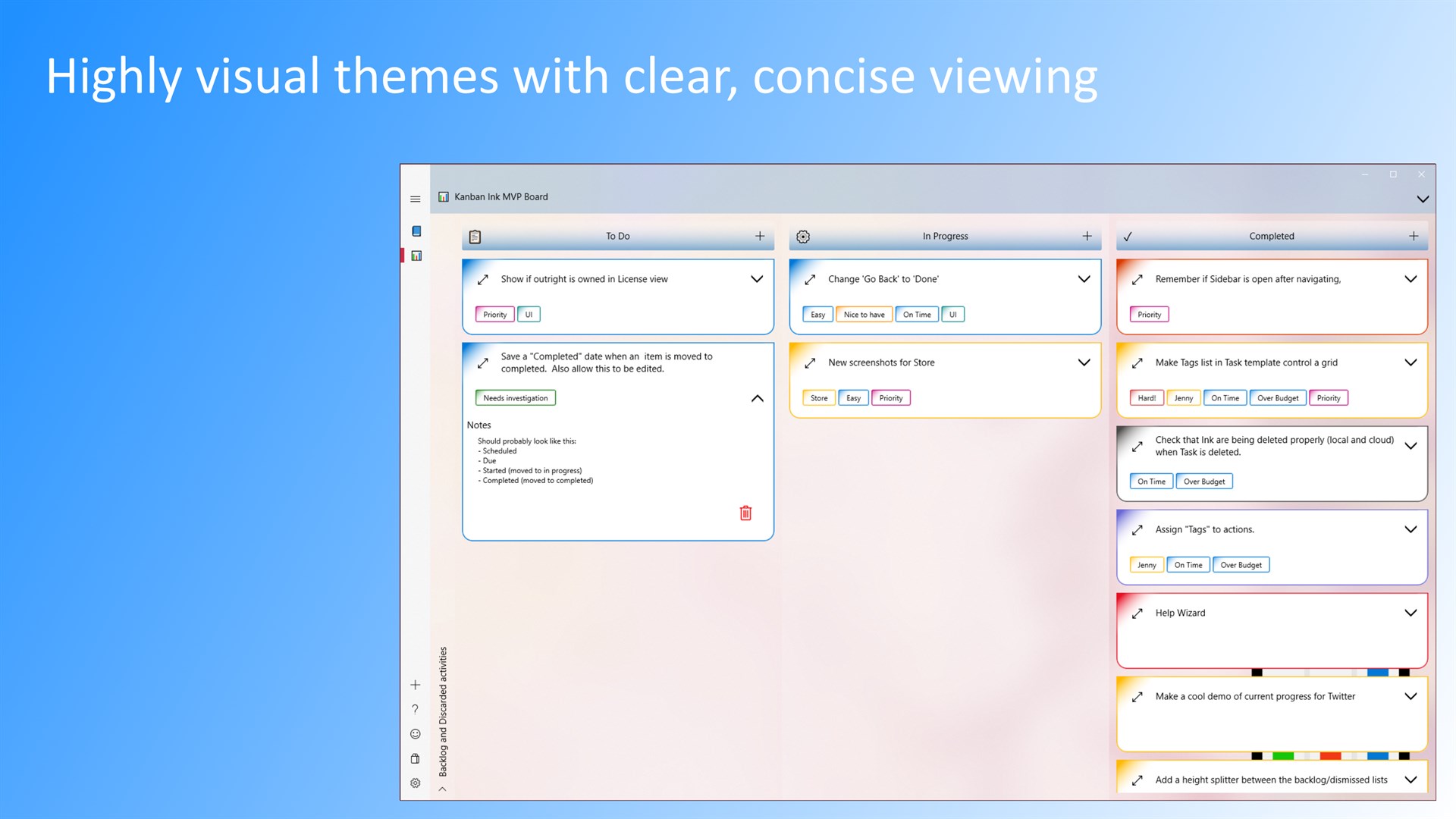The width and height of the screenshot is (1456, 819).
Task: Add new task to In Progress column
Action: pos(1087,237)
